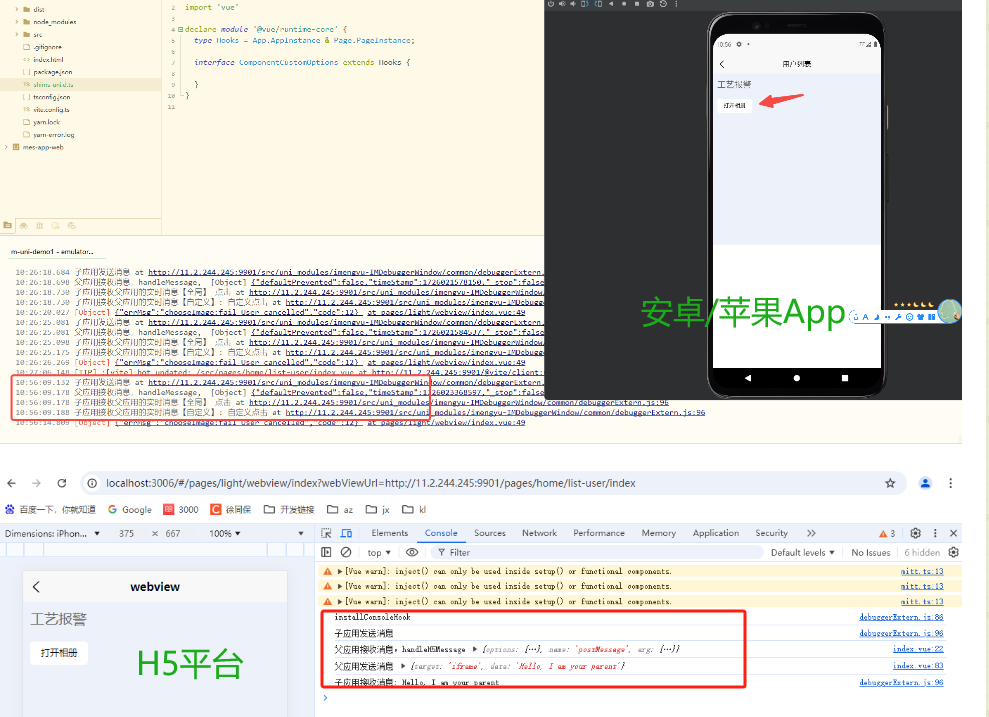Switch to the Elements tab
The height and width of the screenshot is (717, 989).
(x=390, y=533)
